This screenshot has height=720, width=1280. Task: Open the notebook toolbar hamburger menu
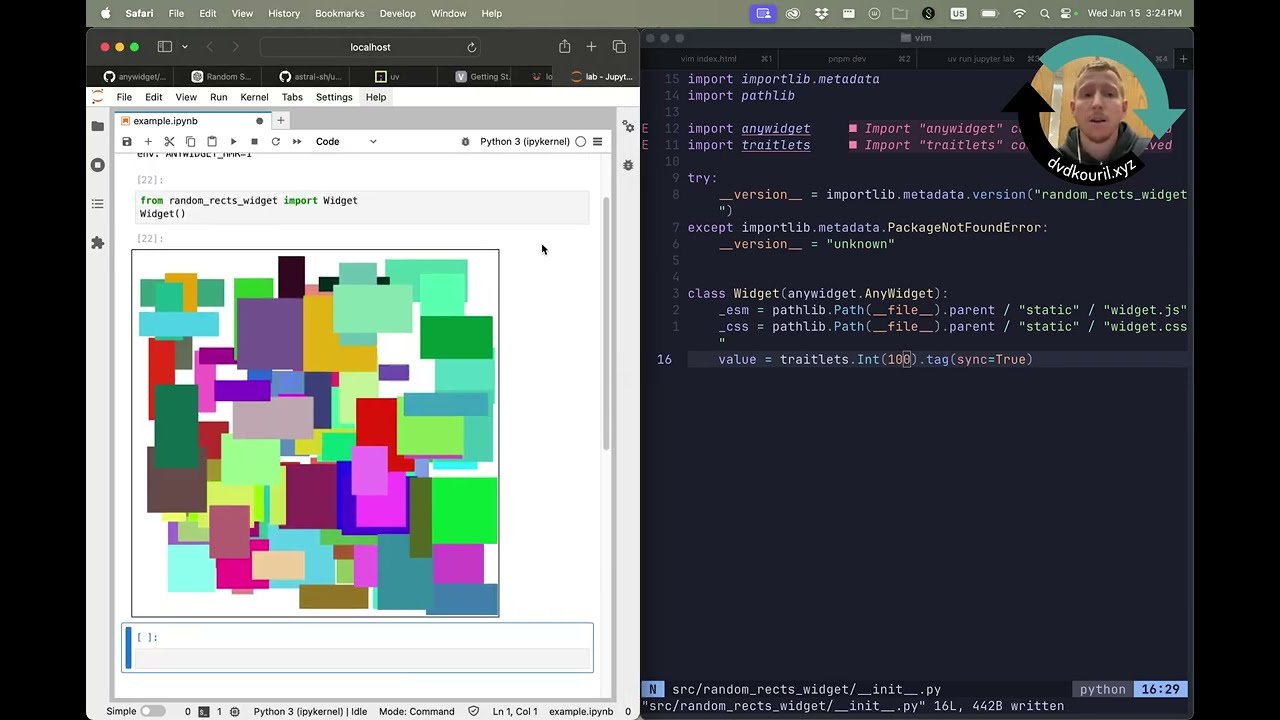coord(597,142)
